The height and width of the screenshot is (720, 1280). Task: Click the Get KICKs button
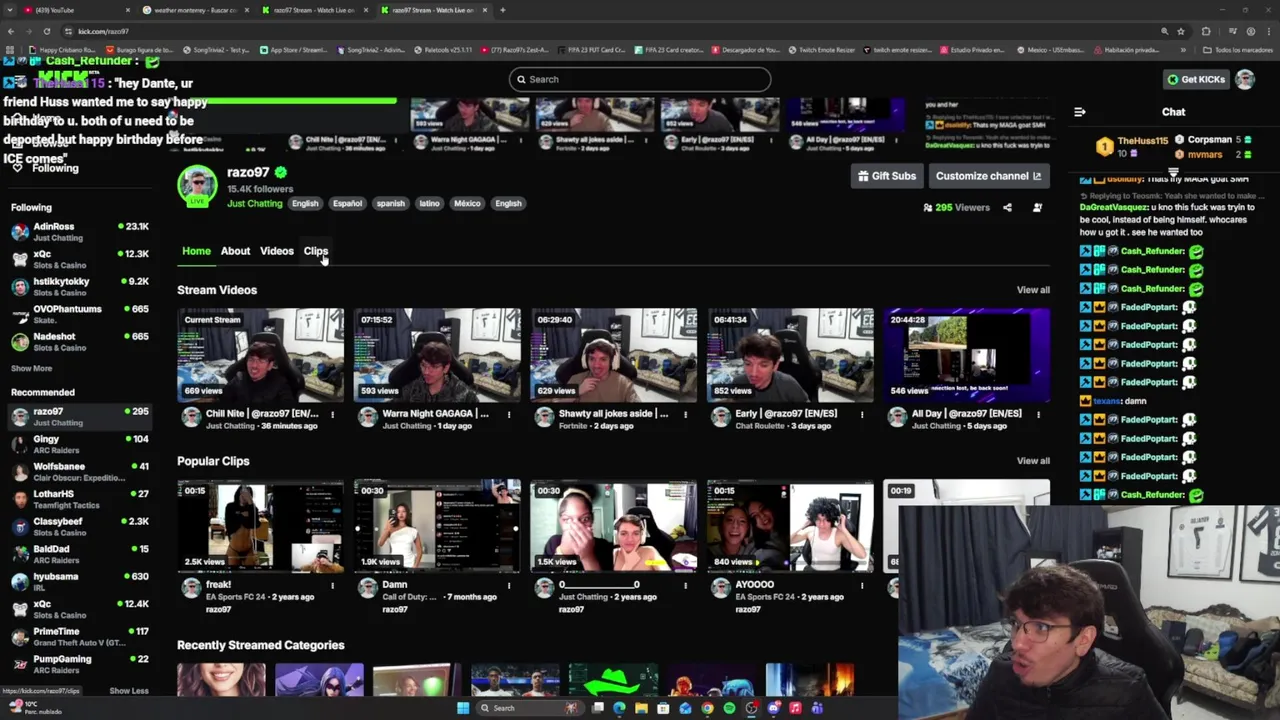(1196, 79)
